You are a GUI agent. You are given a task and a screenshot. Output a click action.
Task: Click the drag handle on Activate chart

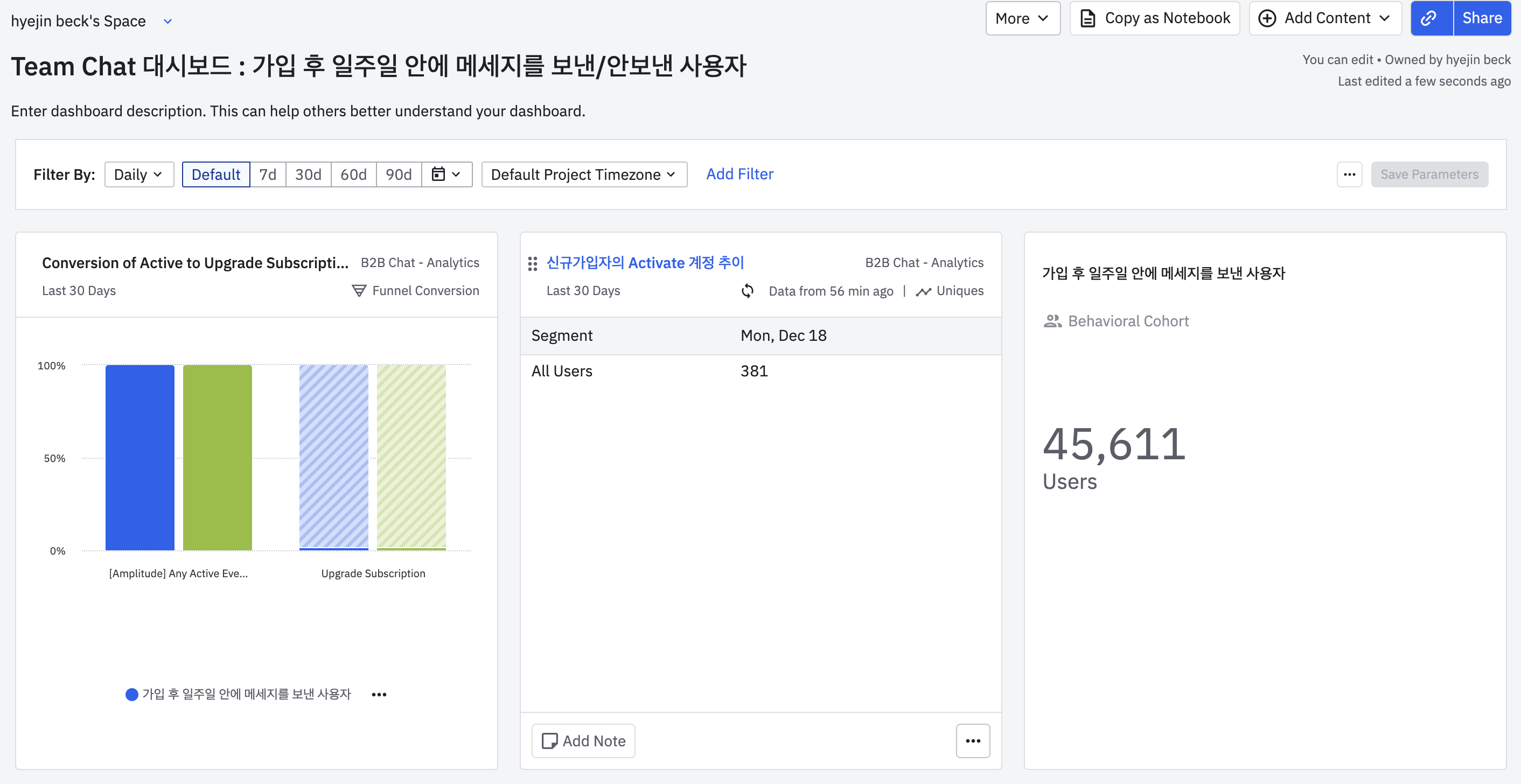point(532,263)
